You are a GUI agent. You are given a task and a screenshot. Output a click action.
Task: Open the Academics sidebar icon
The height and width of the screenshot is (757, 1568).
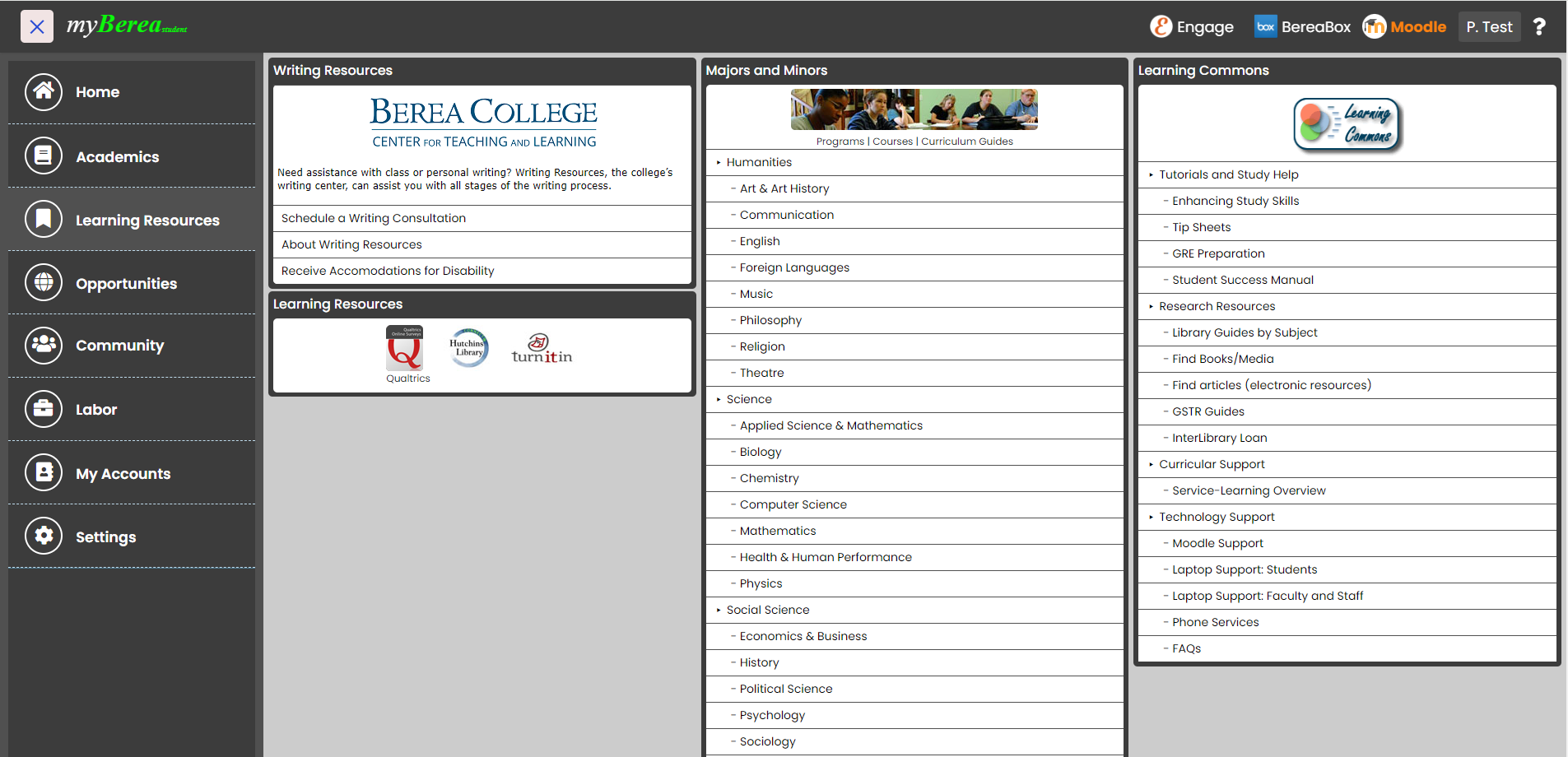click(44, 156)
